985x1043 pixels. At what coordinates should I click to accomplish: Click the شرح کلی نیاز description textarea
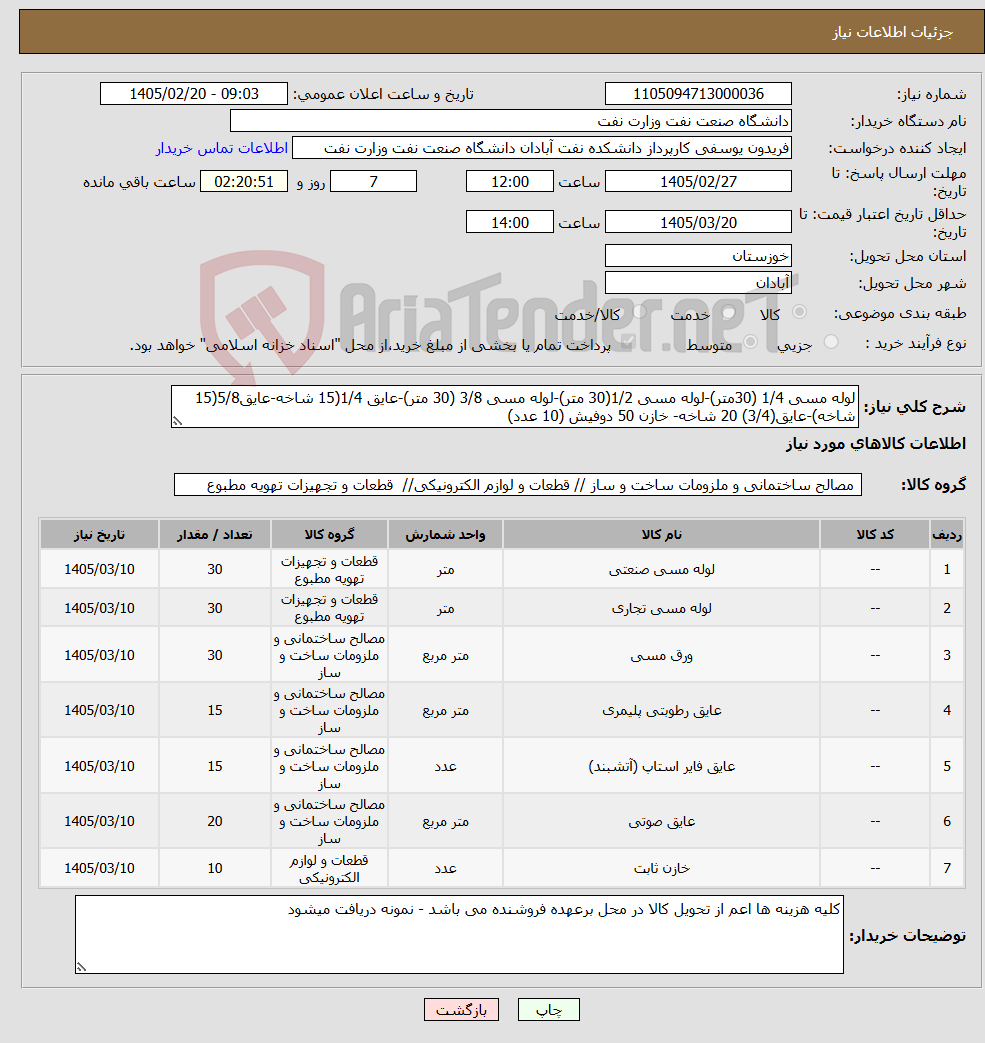(x=515, y=407)
